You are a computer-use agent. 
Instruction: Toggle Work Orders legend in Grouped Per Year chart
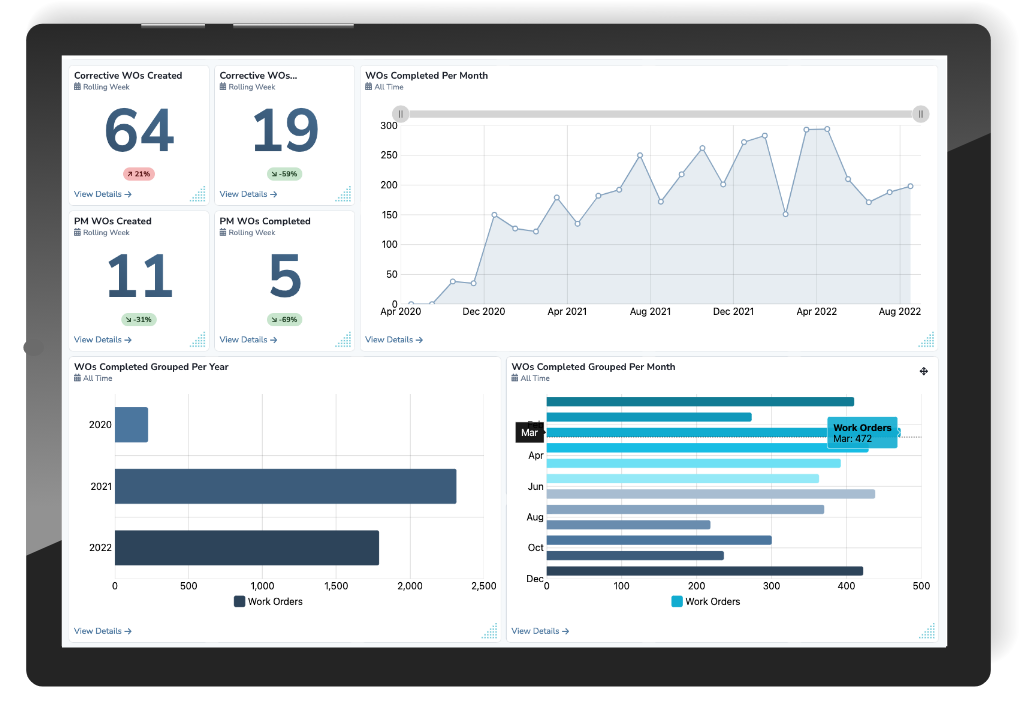[268, 601]
